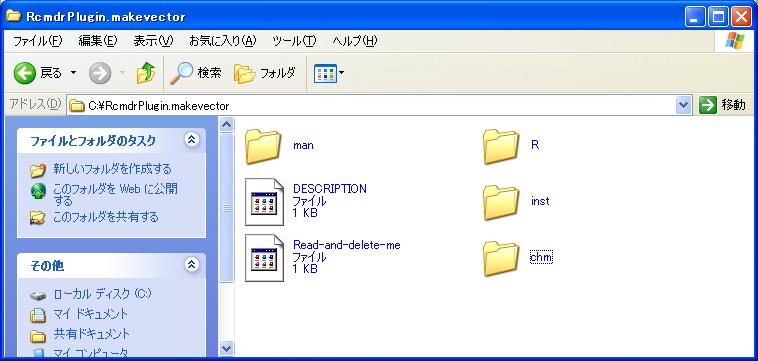The image size is (758, 361).
Task: Click the address bar path field
Action: (x=372, y=105)
